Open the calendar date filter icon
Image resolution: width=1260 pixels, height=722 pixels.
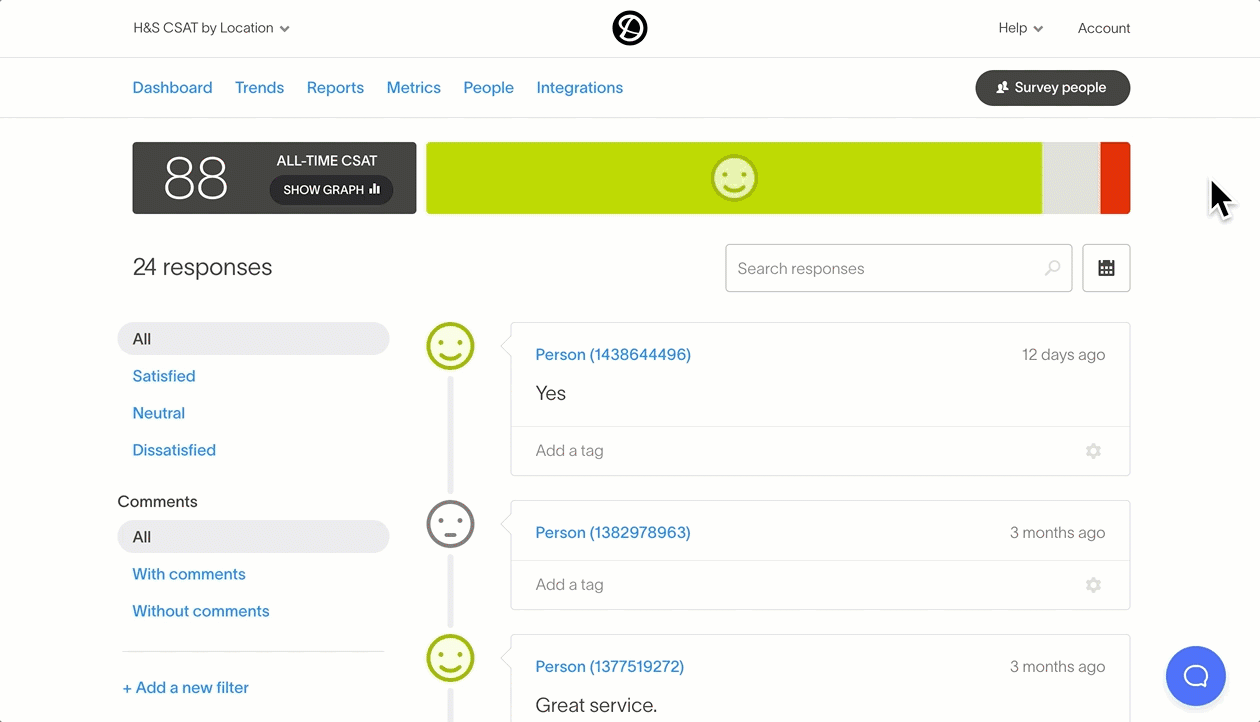coord(1106,268)
